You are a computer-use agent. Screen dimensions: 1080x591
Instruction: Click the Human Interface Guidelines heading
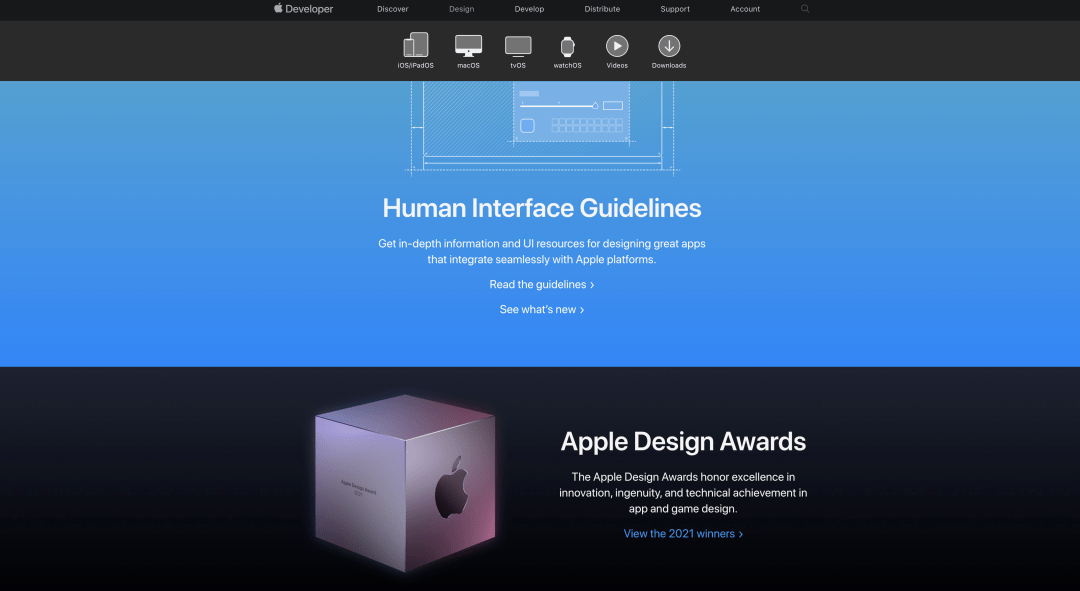point(542,208)
